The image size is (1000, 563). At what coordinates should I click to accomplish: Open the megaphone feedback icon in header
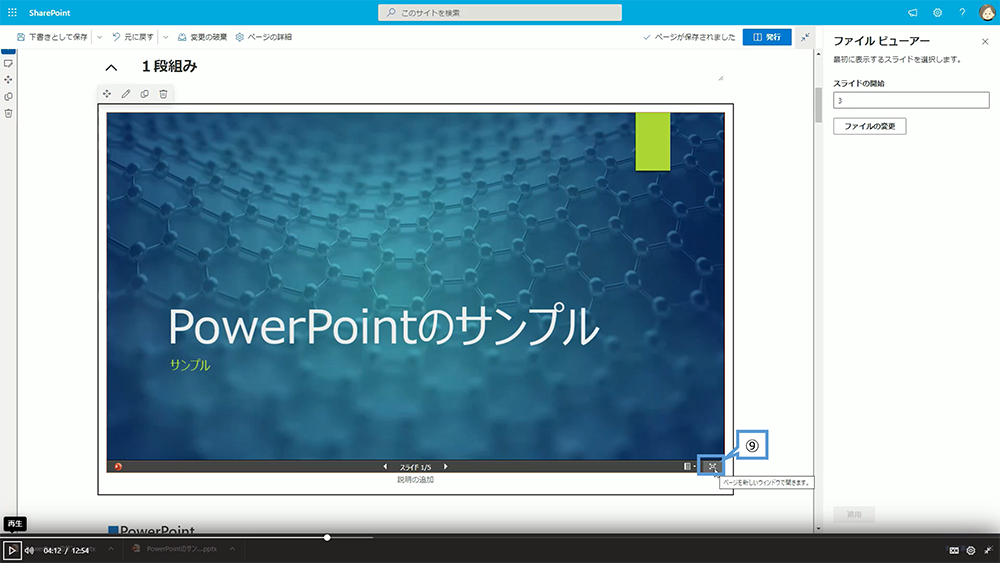tap(913, 13)
